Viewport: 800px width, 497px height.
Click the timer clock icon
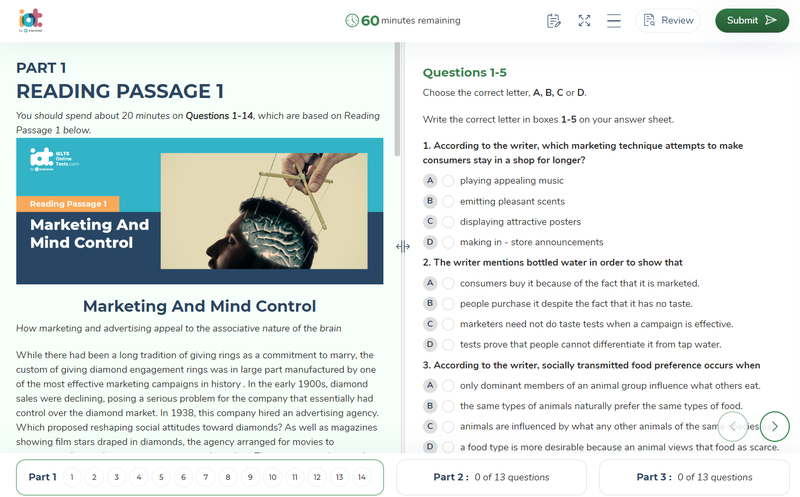[352, 21]
